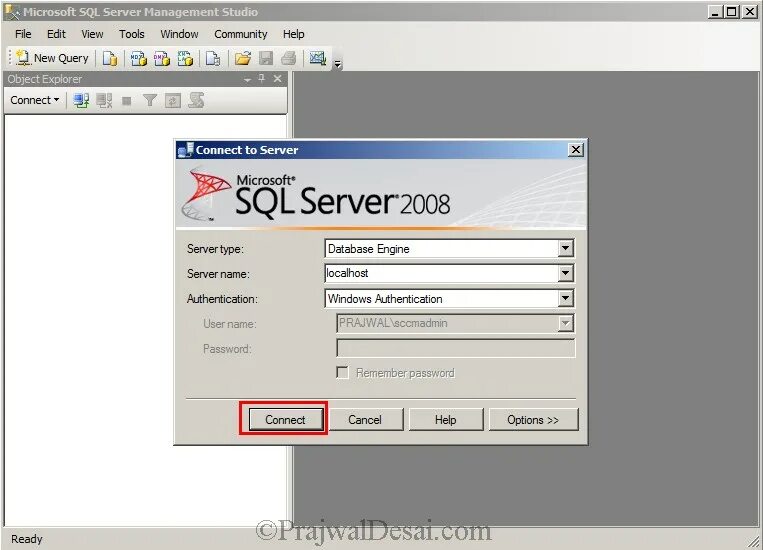The height and width of the screenshot is (550, 763).
Task: Toggle Object Explorer auto hide pin
Action: coord(262,78)
